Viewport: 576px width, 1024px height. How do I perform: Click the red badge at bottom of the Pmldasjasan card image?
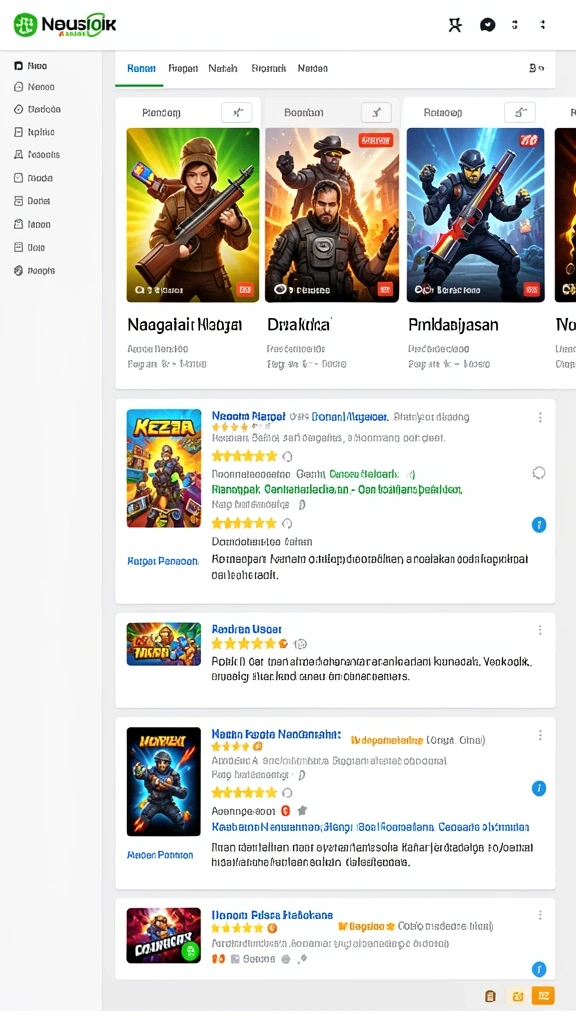tap(531, 289)
